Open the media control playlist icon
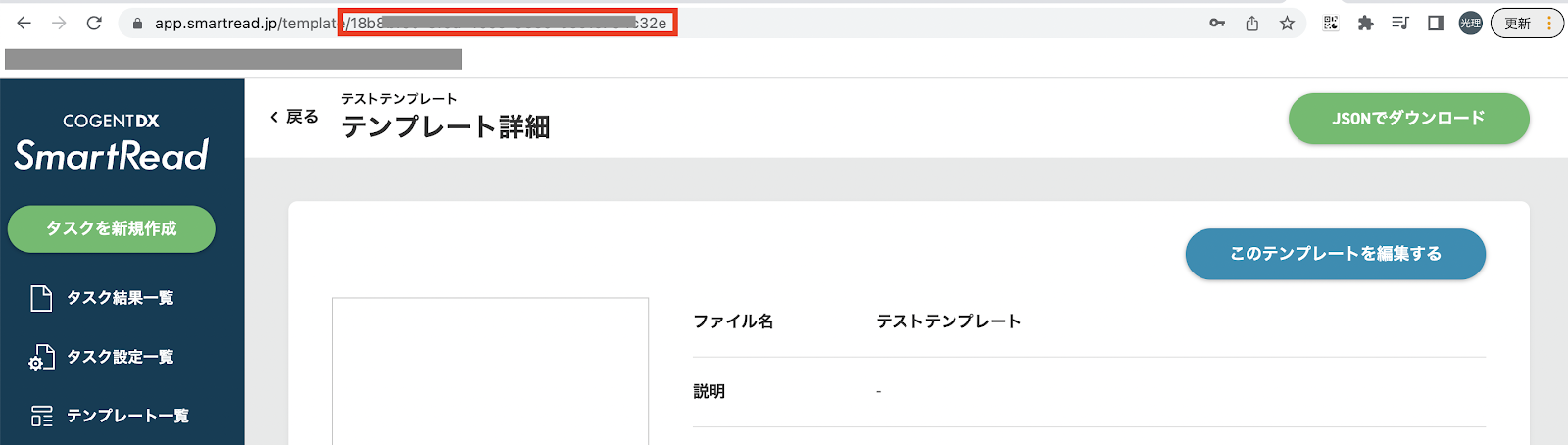 click(1400, 23)
